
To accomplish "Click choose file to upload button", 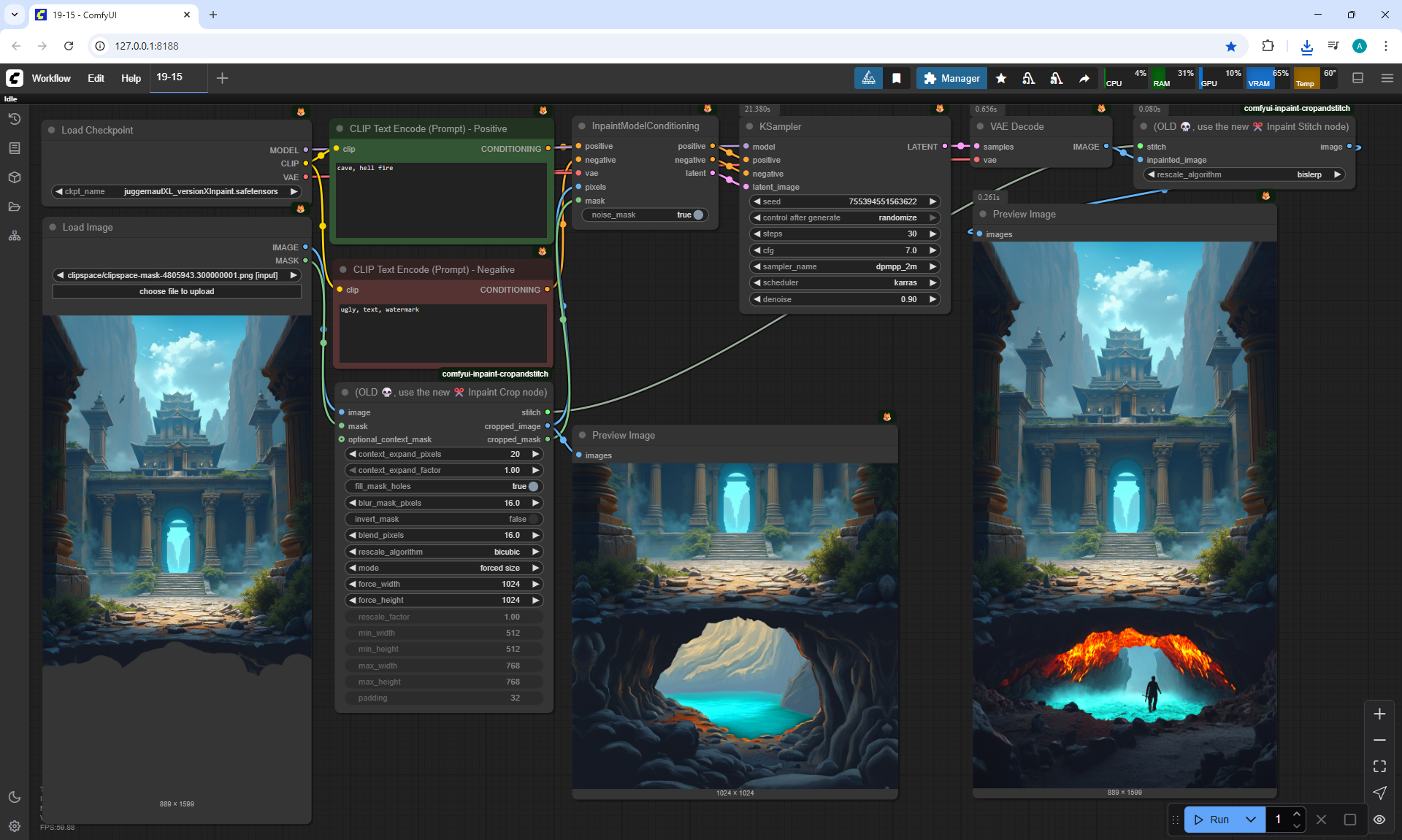I will (177, 291).
